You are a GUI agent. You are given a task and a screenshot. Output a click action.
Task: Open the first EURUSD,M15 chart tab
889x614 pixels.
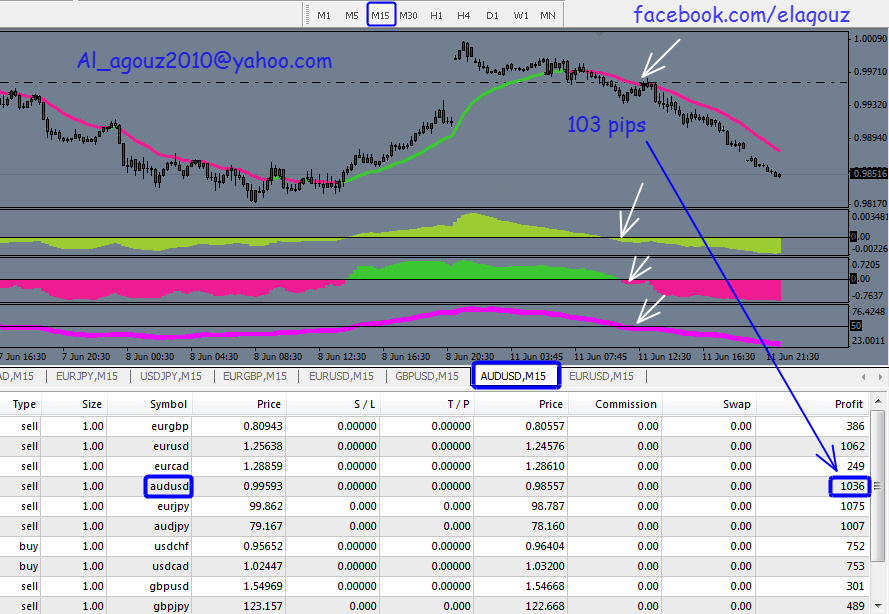(x=341, y=376)
